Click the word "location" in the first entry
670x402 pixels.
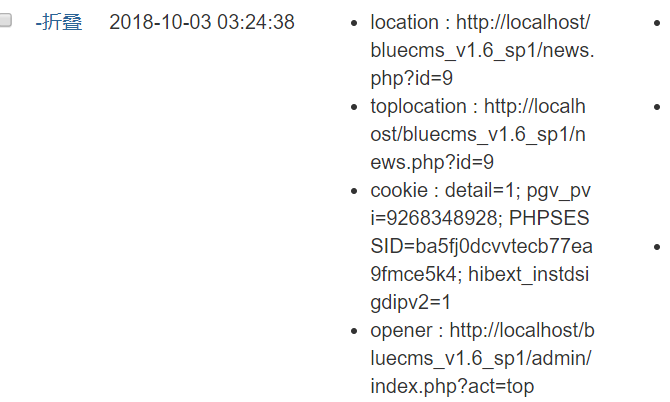404,22
